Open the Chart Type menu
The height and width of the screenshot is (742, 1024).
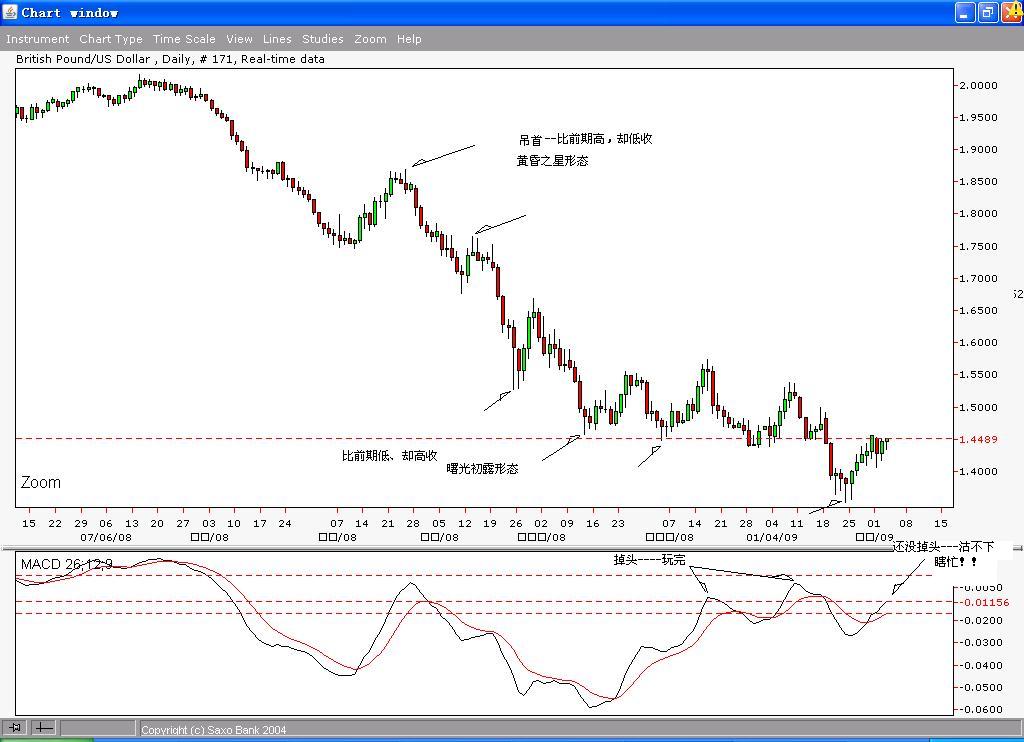(110, 39)
